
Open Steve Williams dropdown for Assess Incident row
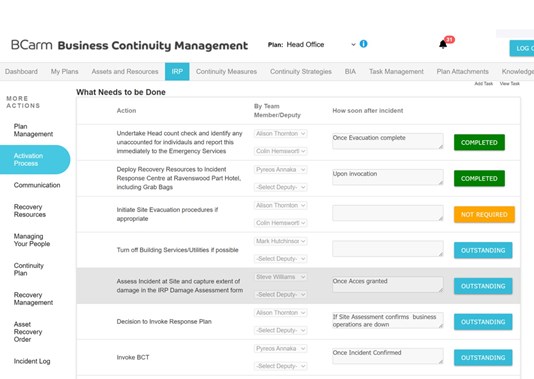(281, 277)
